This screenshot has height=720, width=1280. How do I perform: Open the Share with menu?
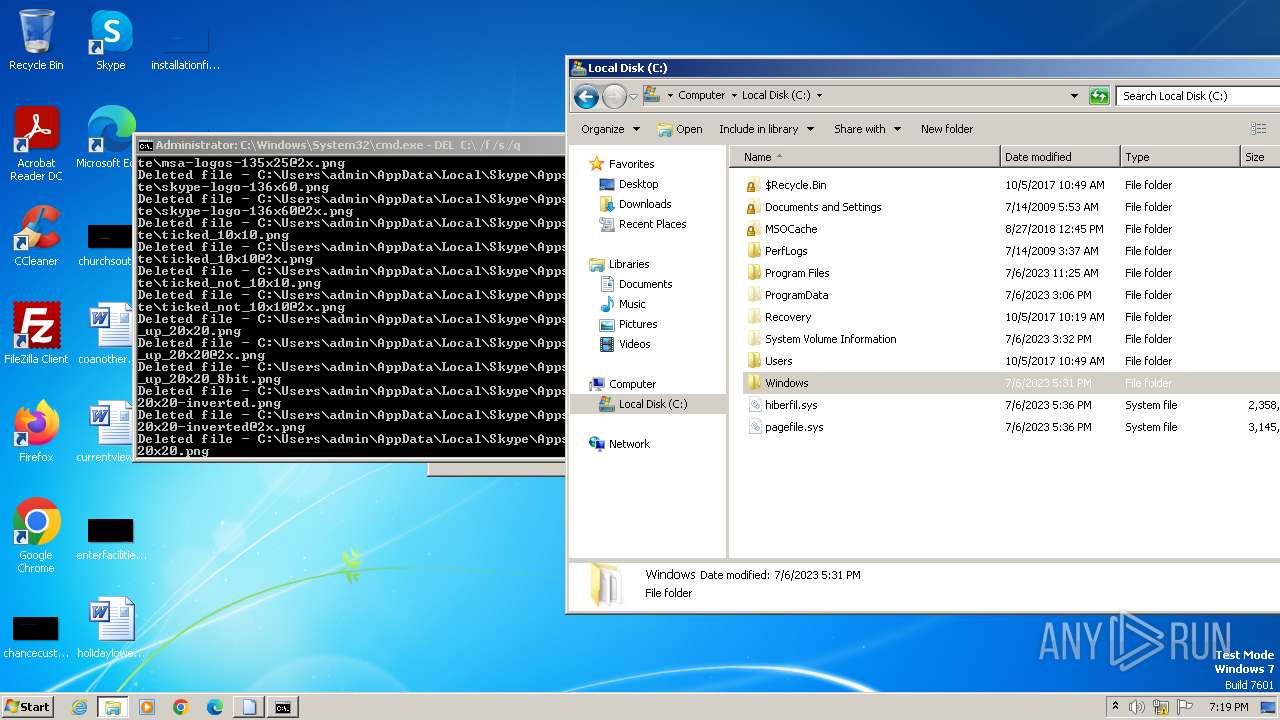[867, 129]
